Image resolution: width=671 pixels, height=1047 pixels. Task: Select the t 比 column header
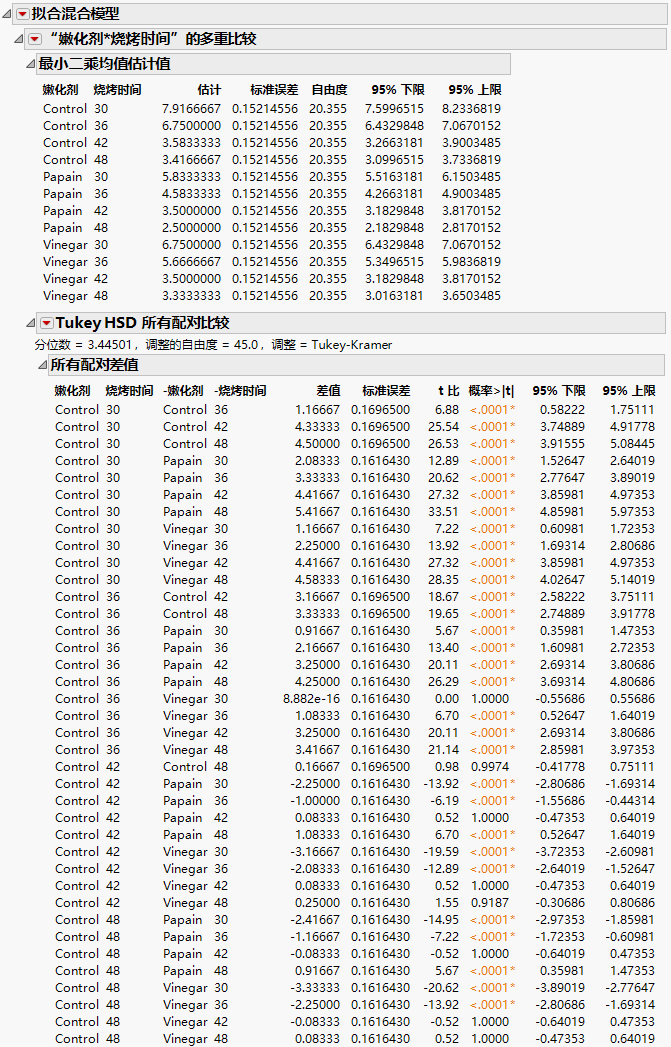point(449,391)
